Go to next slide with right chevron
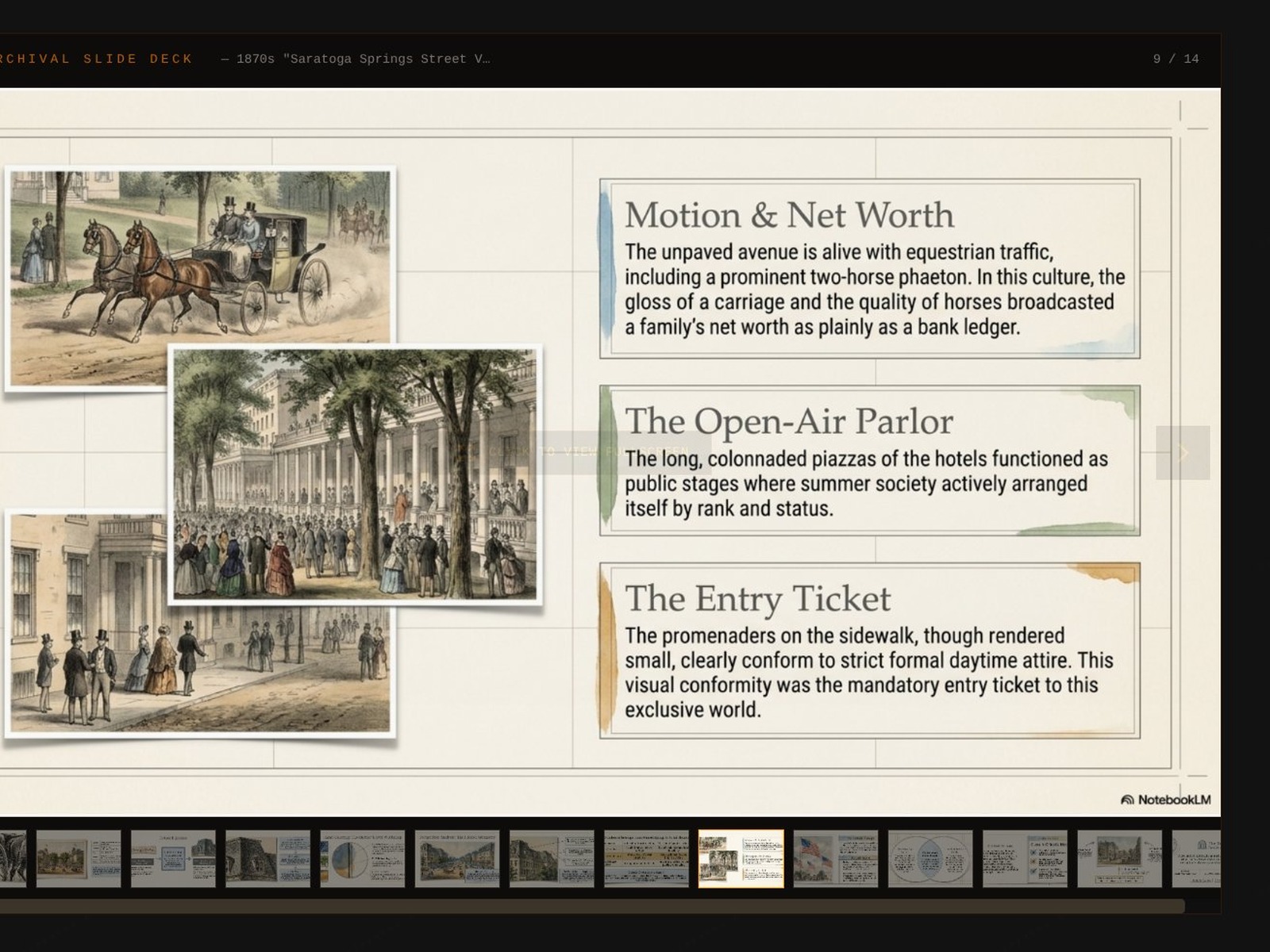 tap(1183, 453)
